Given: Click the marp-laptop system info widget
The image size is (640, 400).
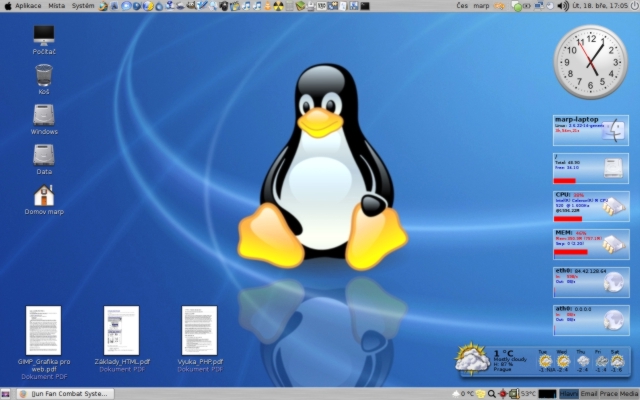Looking at the screenshot, I should (591, 130).
